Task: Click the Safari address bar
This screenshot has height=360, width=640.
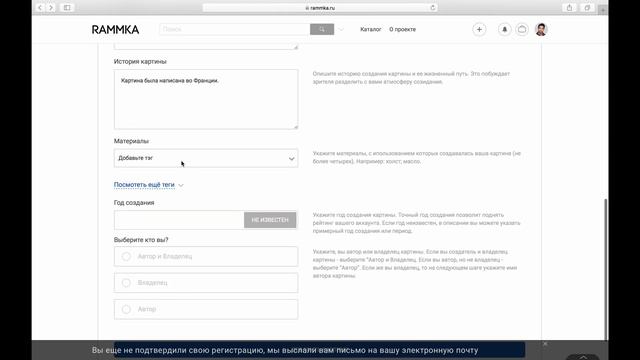Action: coord(320,8)
